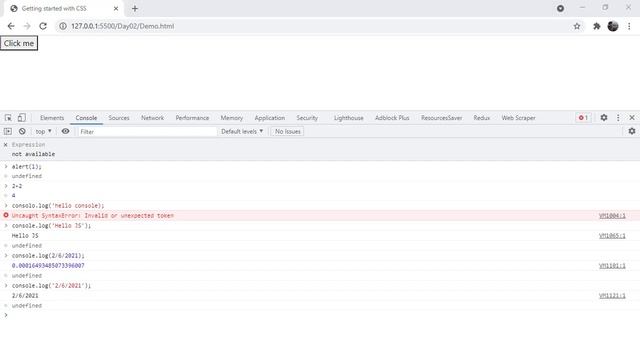Show the console sidebar

pyautogui.click(x=8, y=131)
